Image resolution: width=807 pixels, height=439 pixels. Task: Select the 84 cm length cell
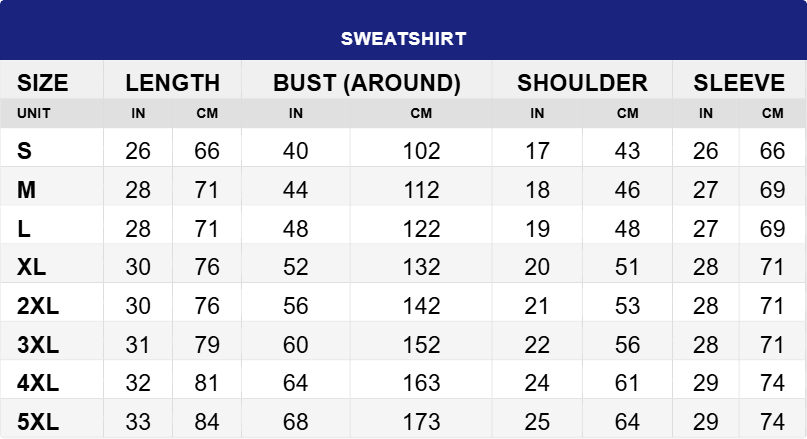point(207,421)
